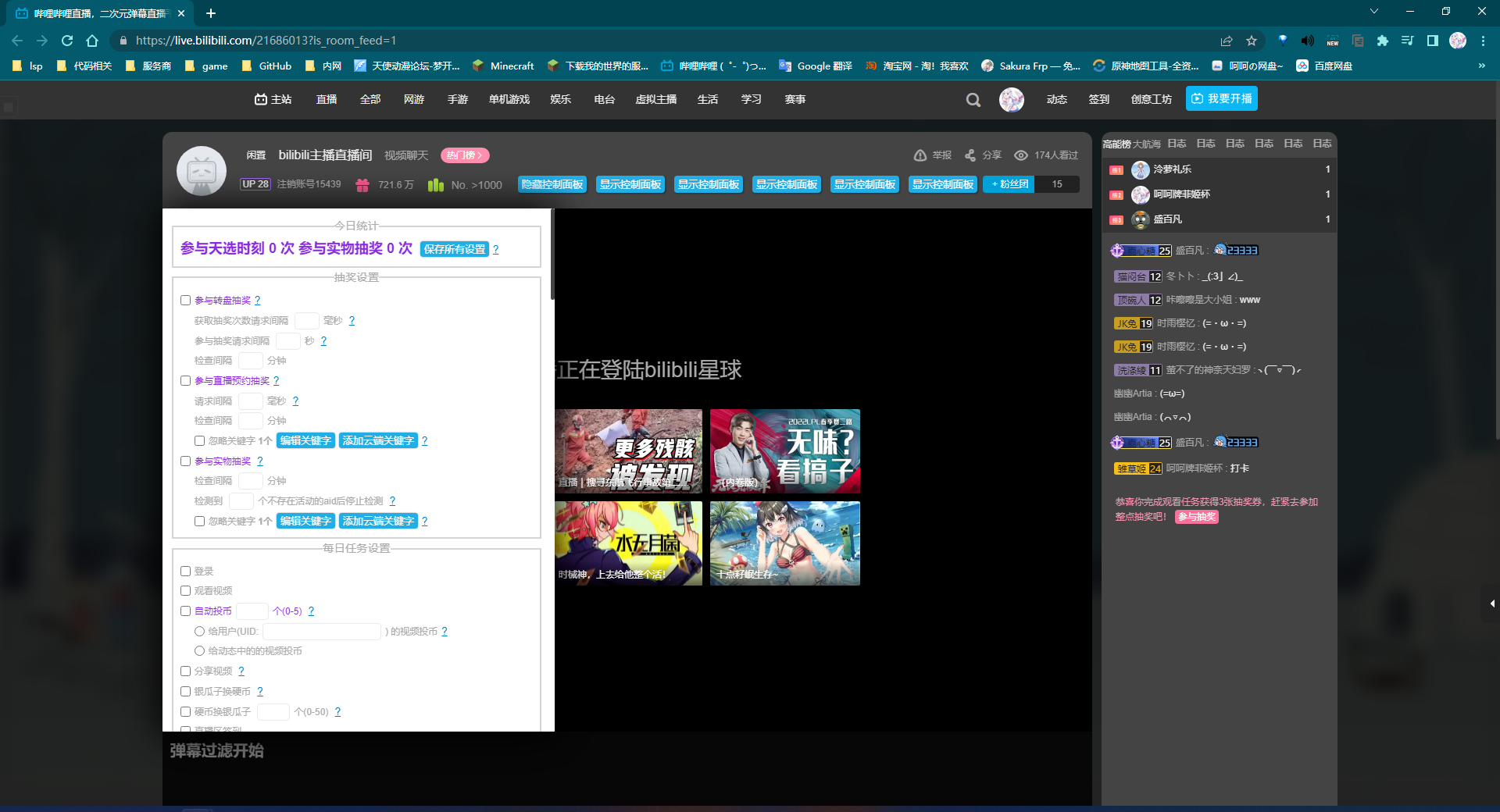
Task: Tick the 登录 daily task checkbox
Action: click(186, 571)
